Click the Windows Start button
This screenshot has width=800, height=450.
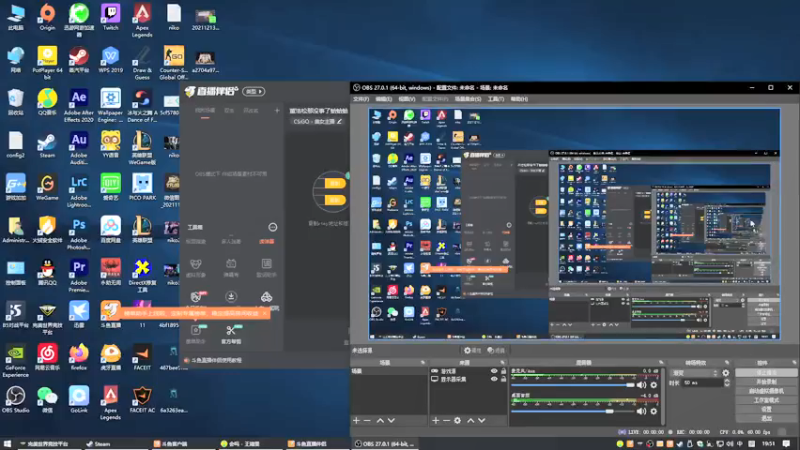pos(7,444)
